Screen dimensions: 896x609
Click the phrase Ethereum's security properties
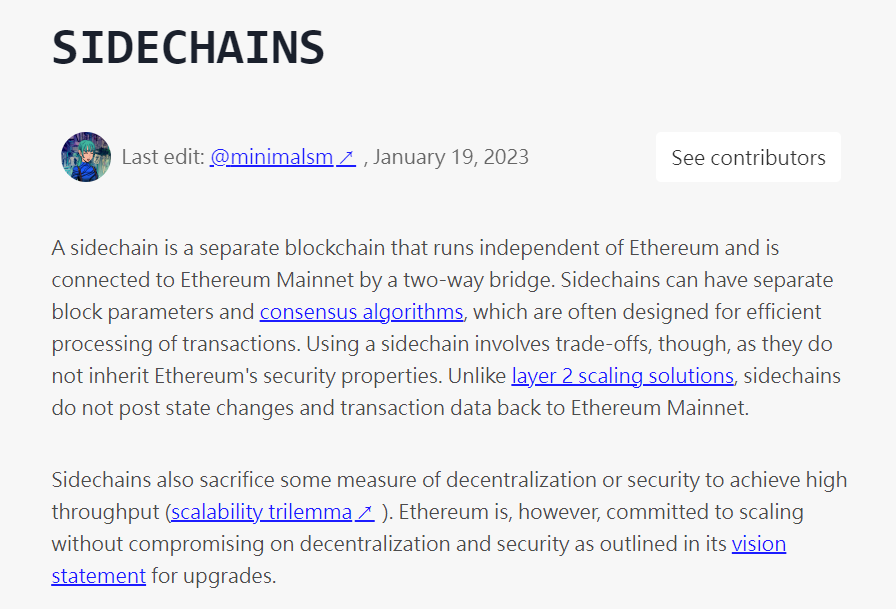click(298, 376)
